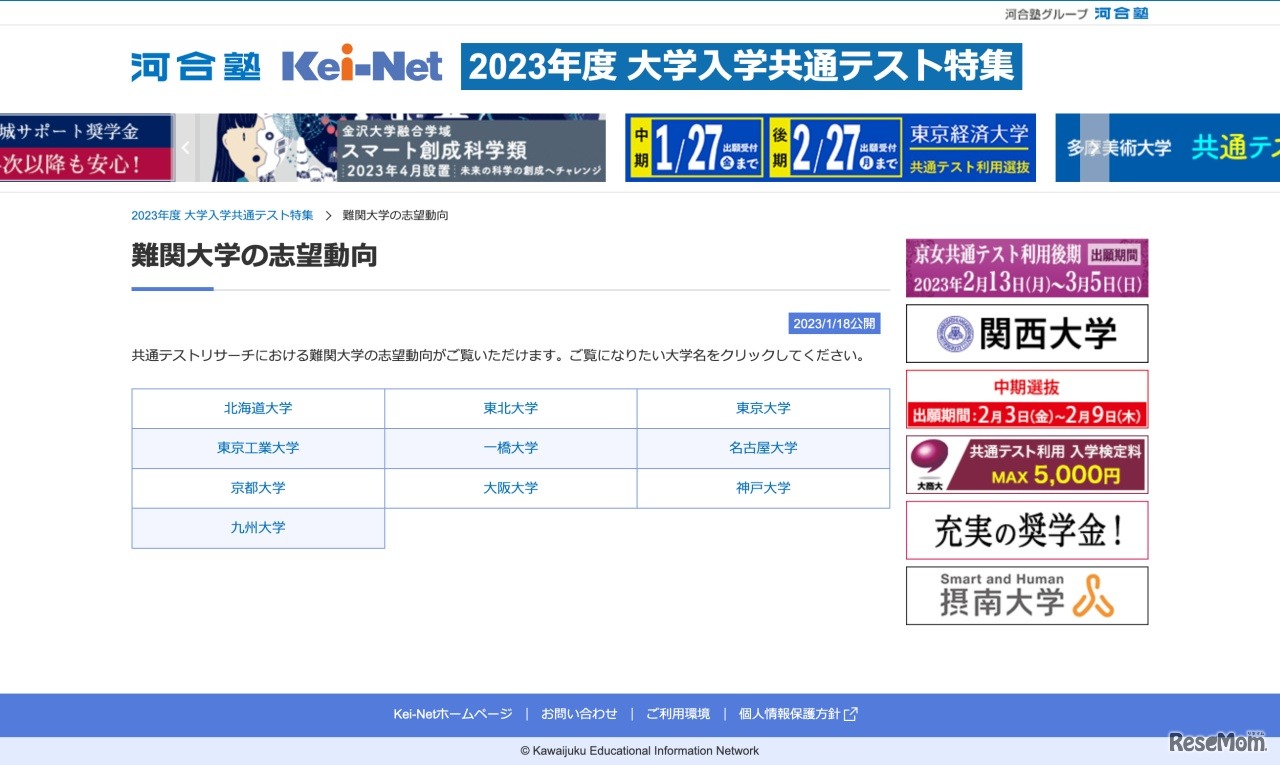1280x765 pixels.
Task: Open the 多摩美術大学 banner in the carousel
Action: [1167, 148]
